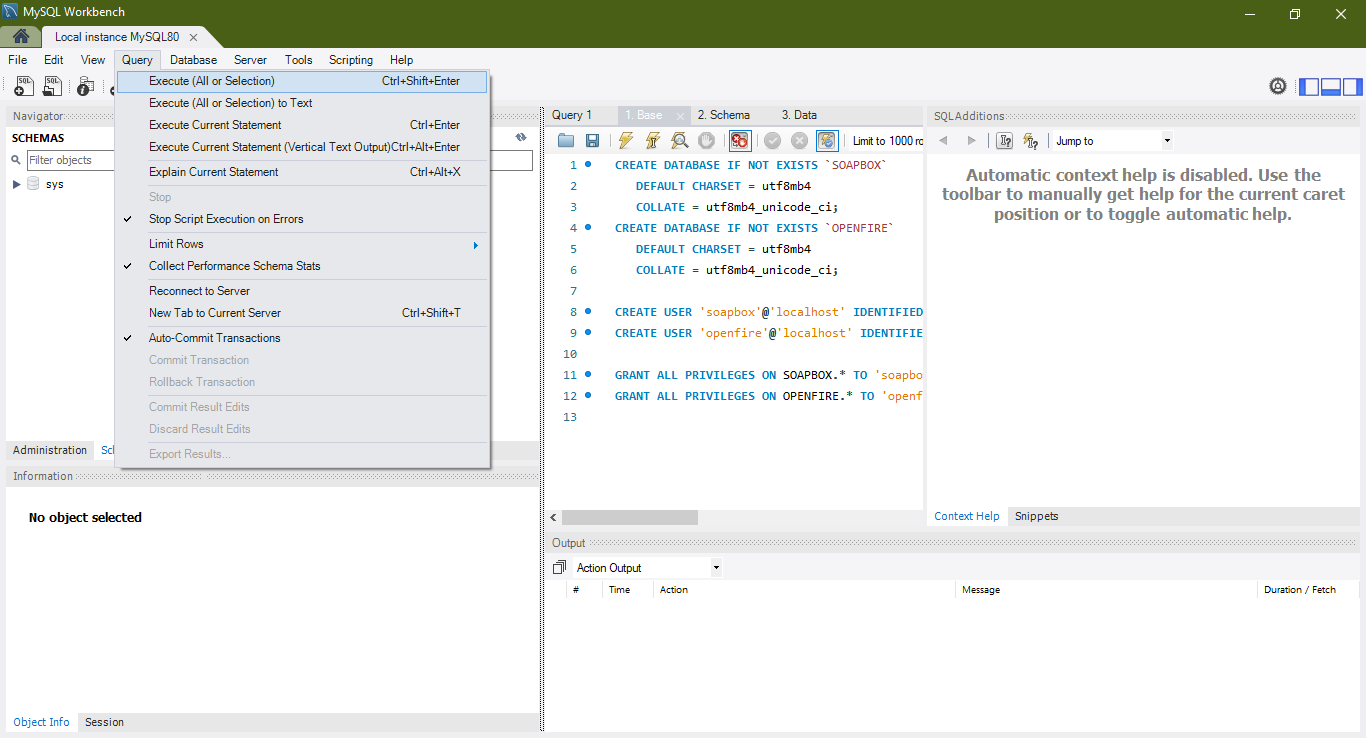Choose Execute (All or Selection) to Text
Viewport: 1366px width, 738px height.
pos(303,103)
